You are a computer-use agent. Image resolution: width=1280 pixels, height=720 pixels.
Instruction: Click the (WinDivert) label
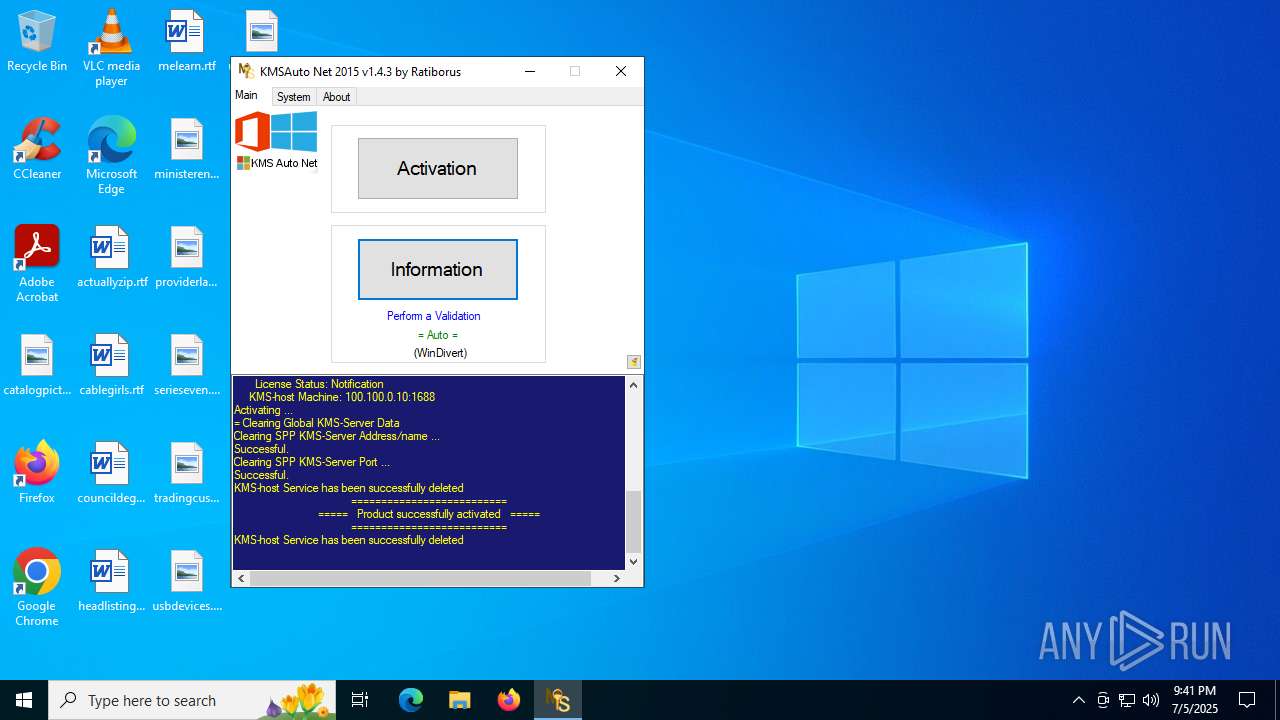440,353
